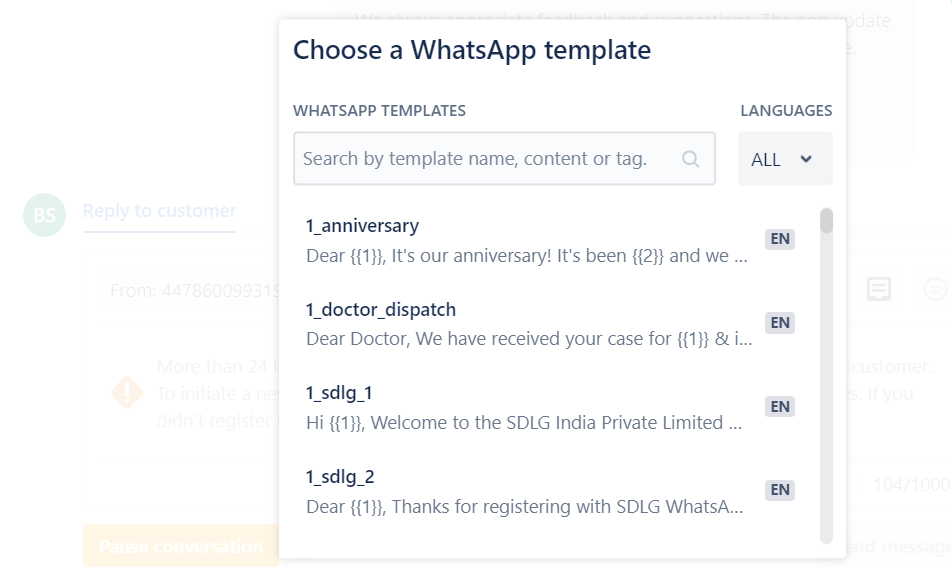Click the EN badge for 1_sdlg_2

pos(780,490)
